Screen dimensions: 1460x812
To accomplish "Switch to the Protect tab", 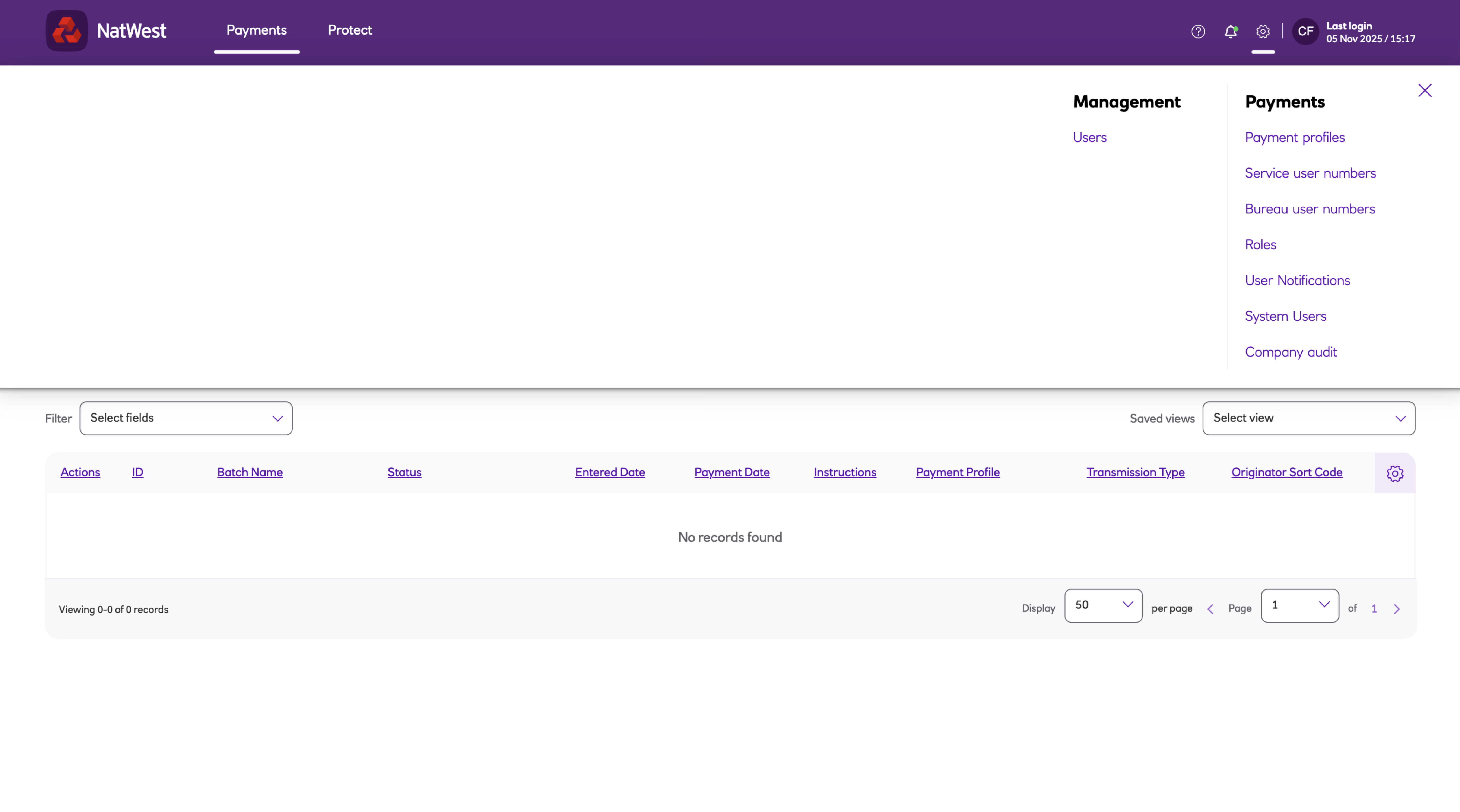I will (x=350, y=30).
